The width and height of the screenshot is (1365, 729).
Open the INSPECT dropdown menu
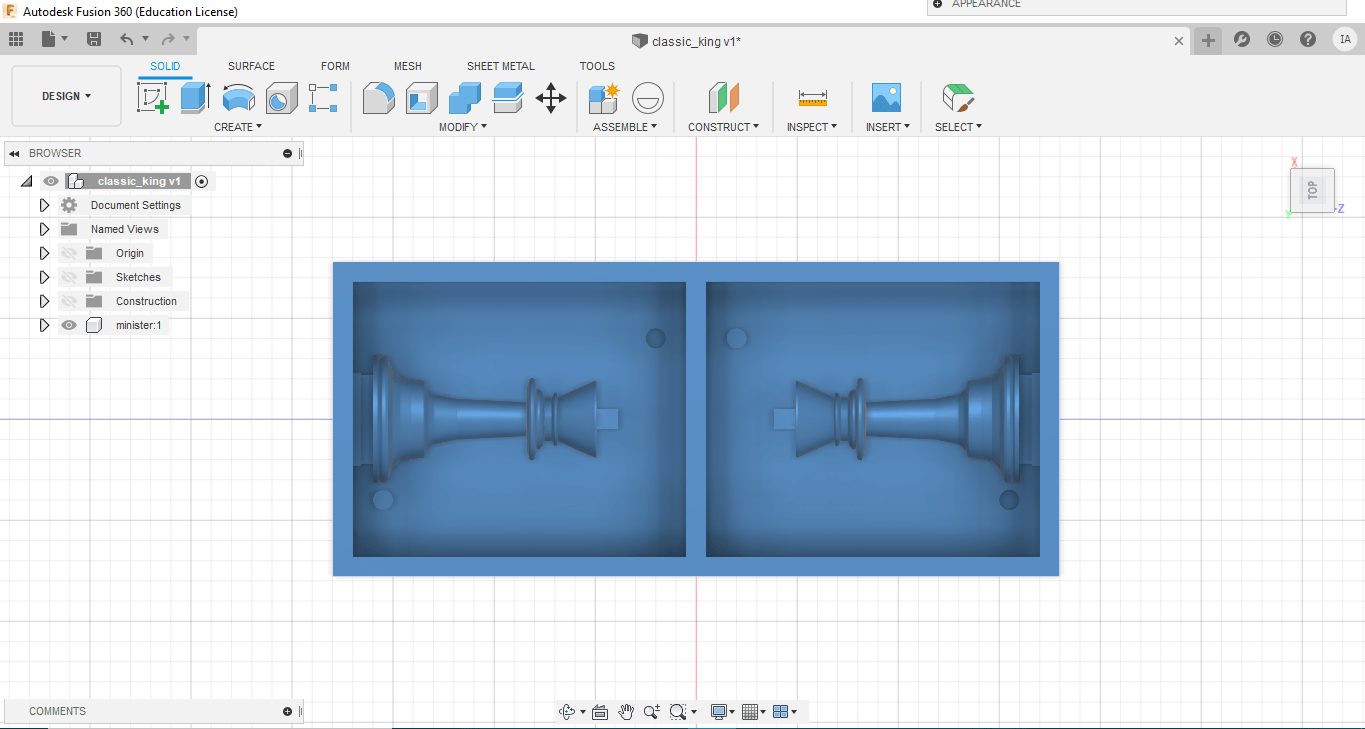tap(812, 127)
